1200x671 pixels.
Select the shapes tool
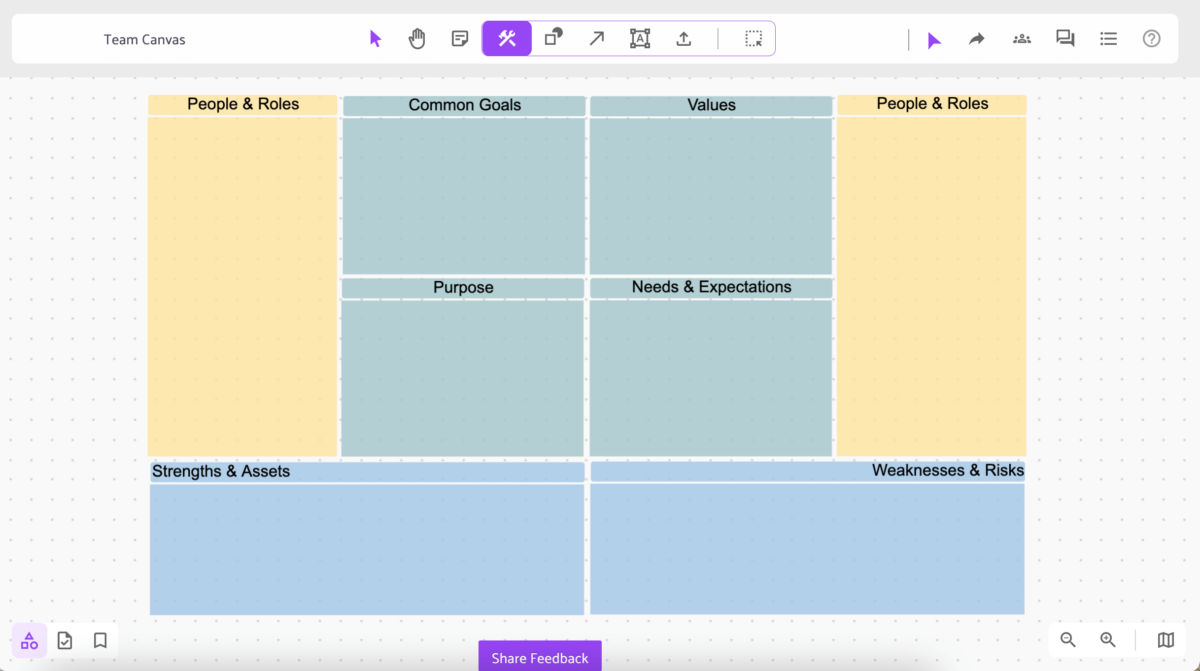pyautogui.click(x=552, y=38)
